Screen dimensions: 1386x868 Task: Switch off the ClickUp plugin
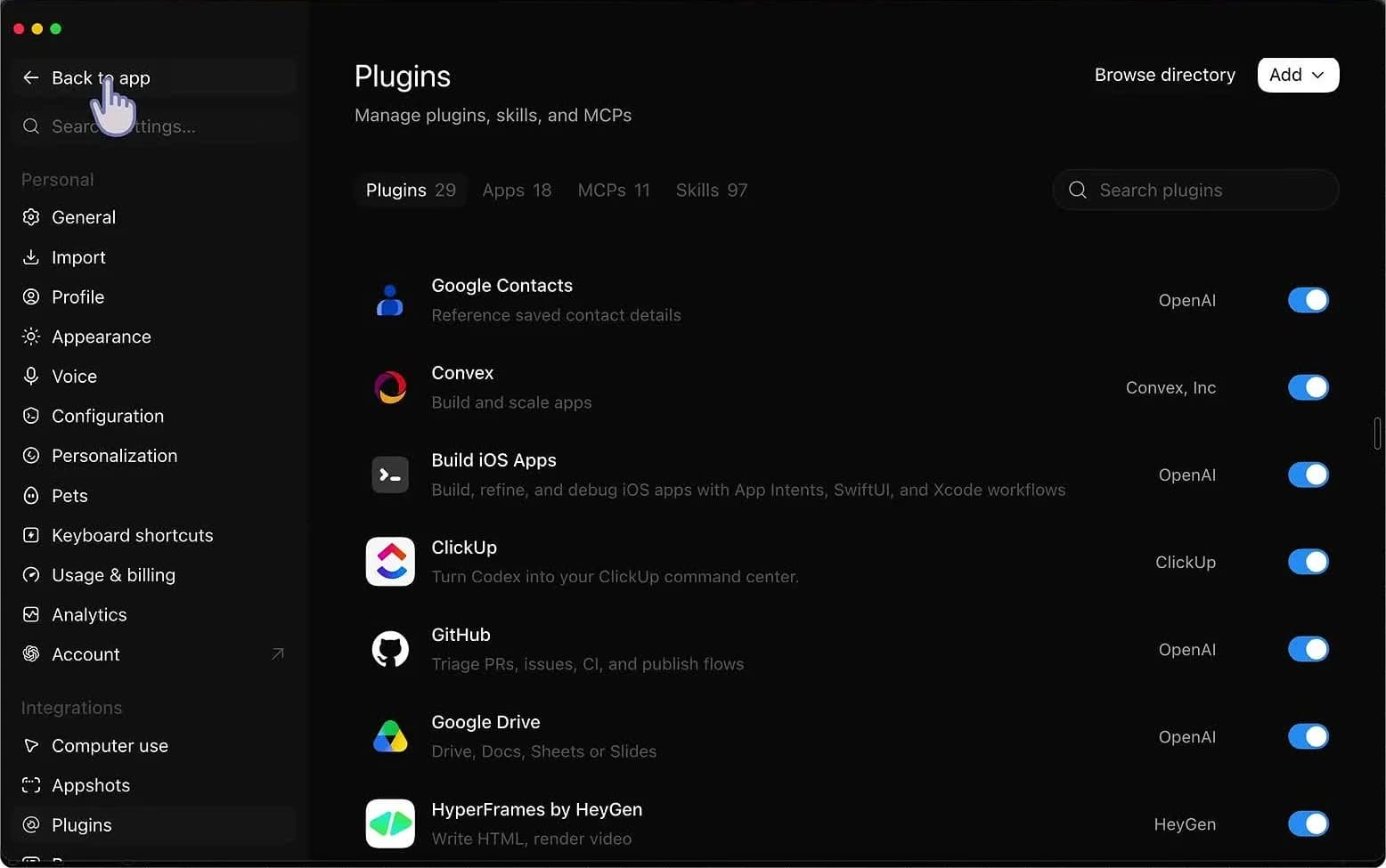[x=1309, y=562]
